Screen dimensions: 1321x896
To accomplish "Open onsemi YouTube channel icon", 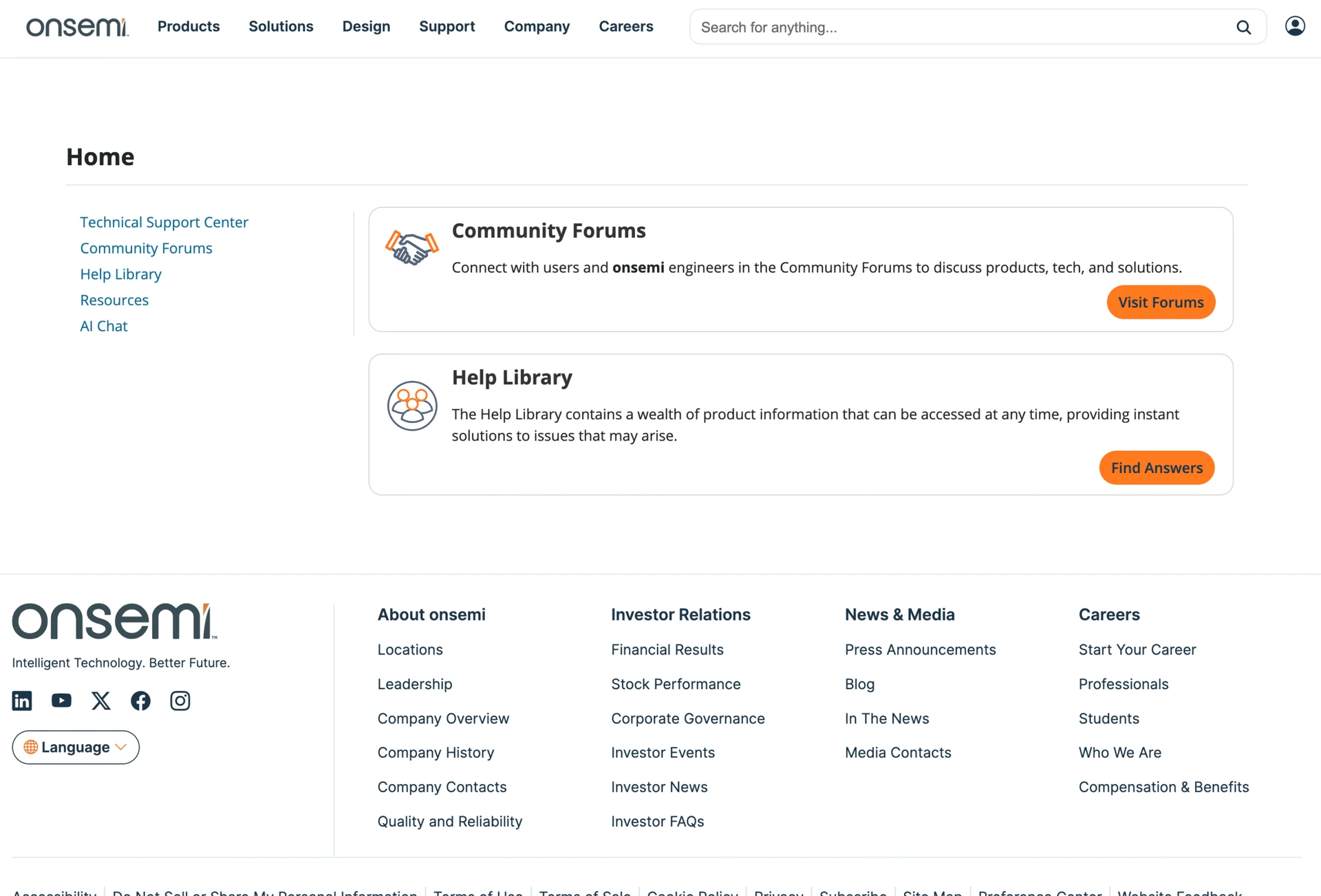I will tap(61, 701).
